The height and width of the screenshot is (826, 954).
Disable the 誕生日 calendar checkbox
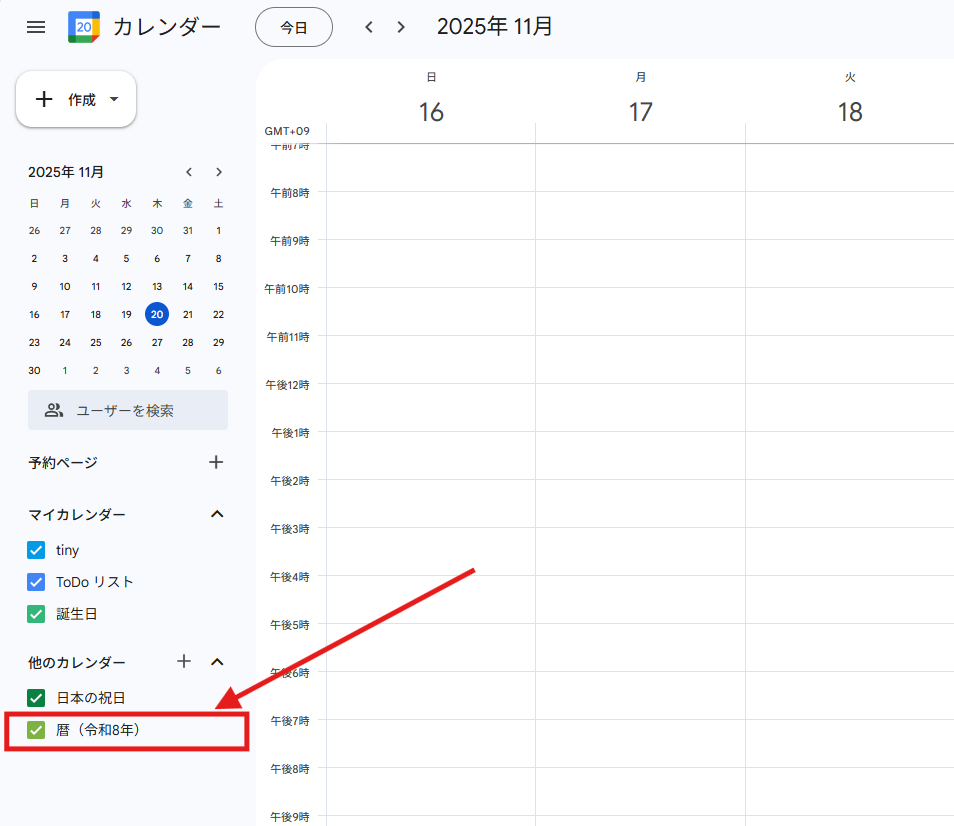pyautogui.click(x=37, y=614)
